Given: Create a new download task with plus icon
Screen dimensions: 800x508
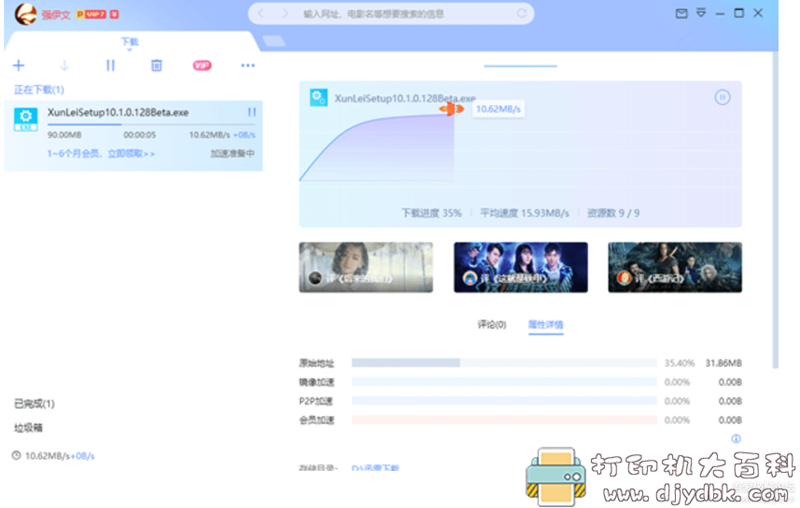Looking at the screenshot, I should coord(18,65).
